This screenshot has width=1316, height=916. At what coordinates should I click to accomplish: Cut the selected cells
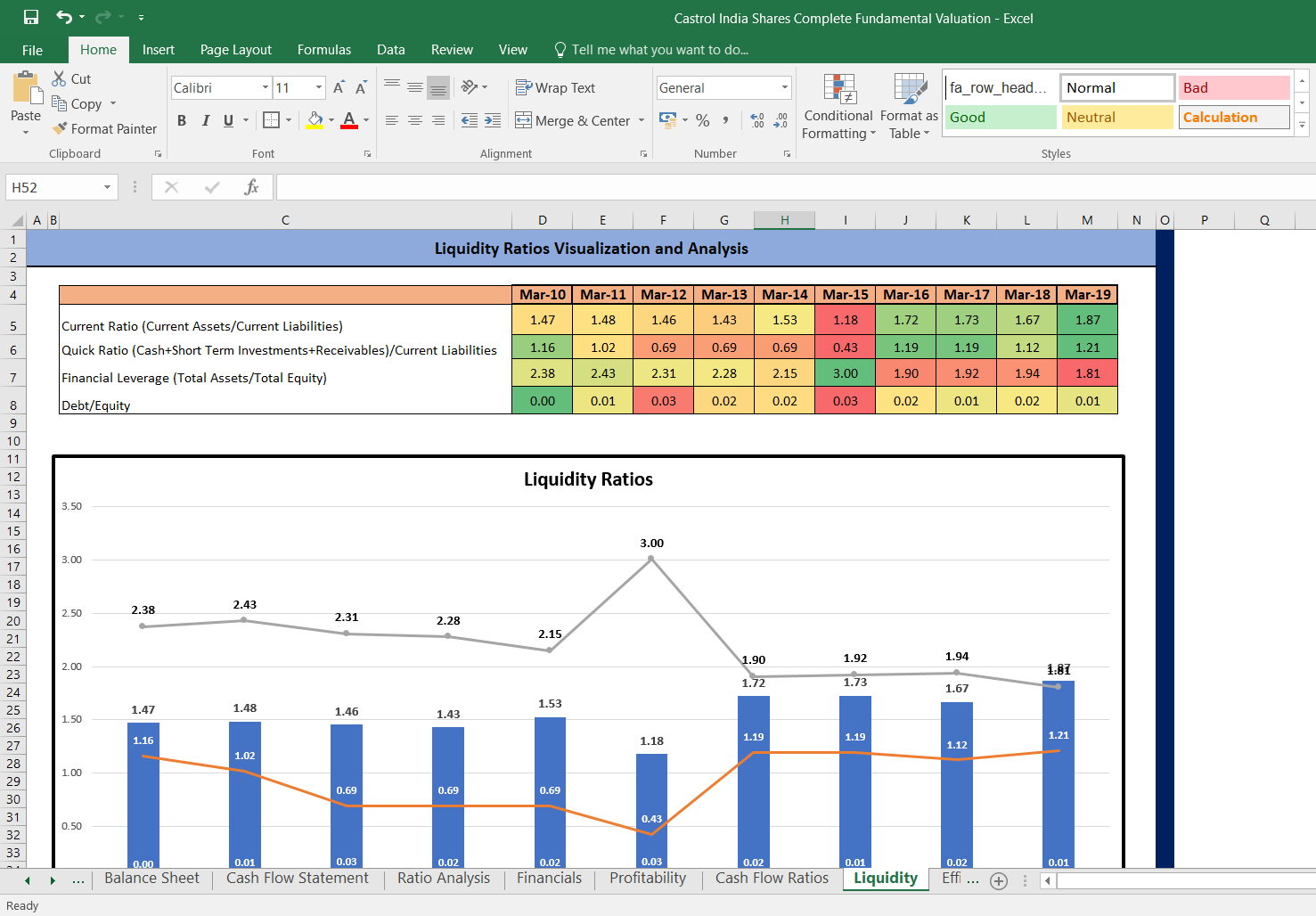tap(71, 78)
